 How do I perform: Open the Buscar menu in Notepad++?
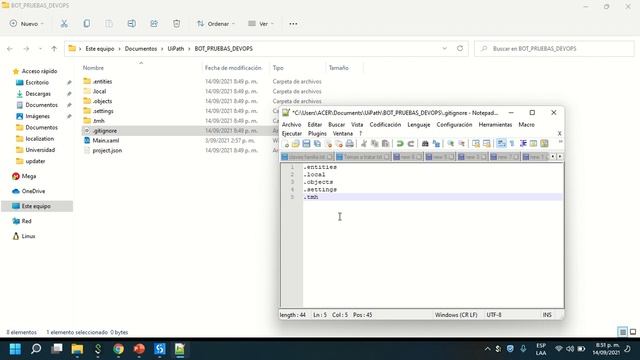click(x=337, y=124)
